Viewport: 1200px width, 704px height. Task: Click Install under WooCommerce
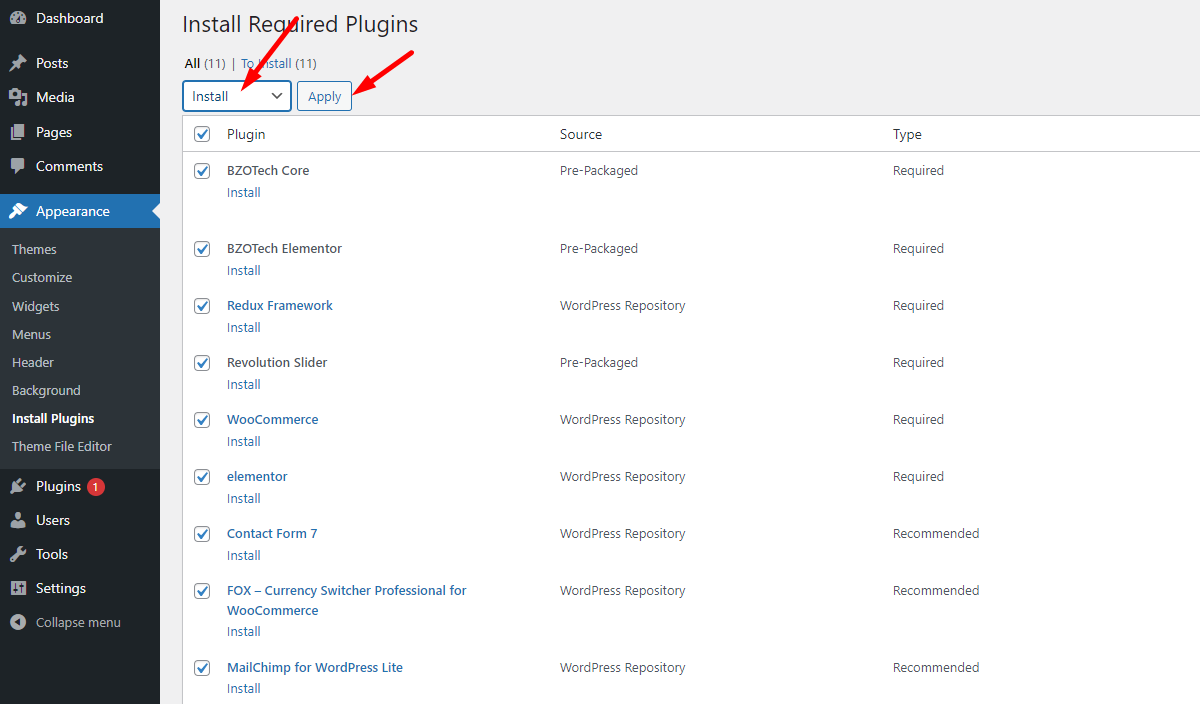[x=243, y=441]
